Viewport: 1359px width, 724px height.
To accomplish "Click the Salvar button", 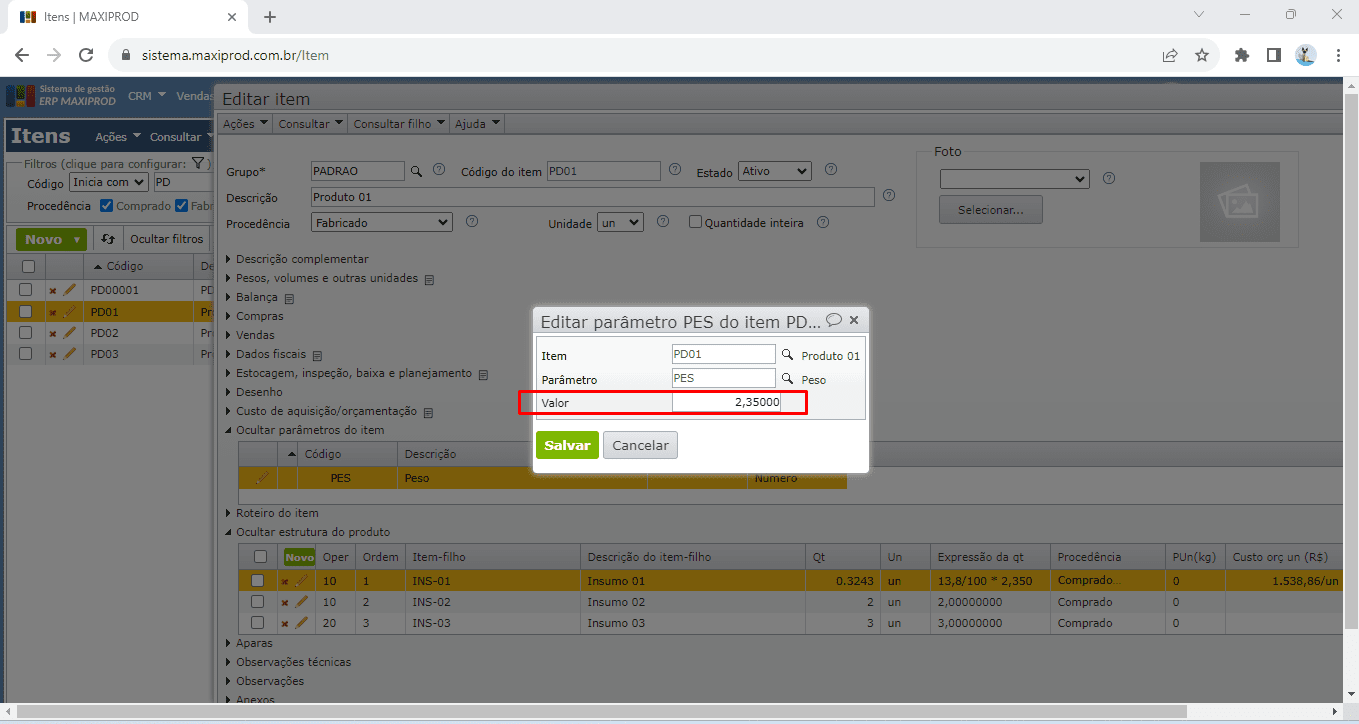I will (x=567, y=445).
